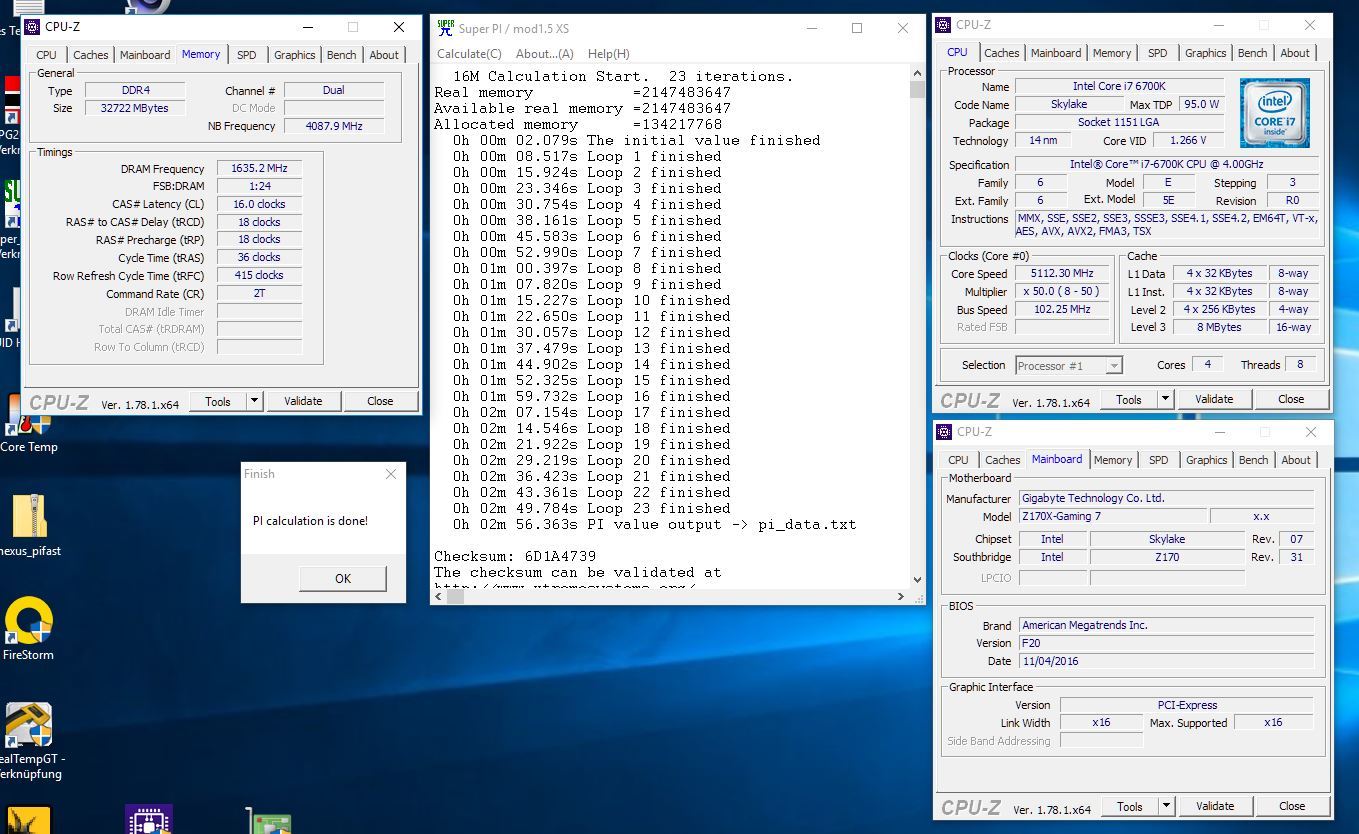Click the Checksum: 6D1A4739 line
Screen dimensions: 1359x834
click(x=515, y=556)
